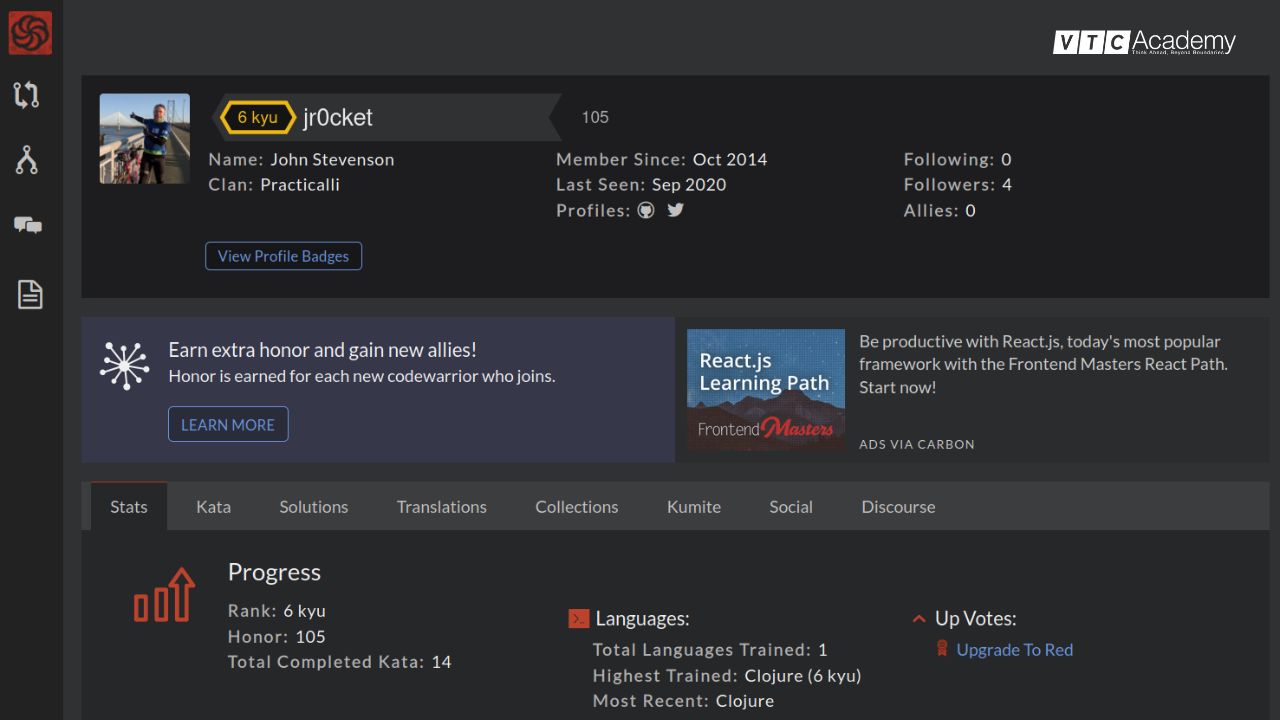Click the Codewars logo in sidebar
This screenshot has height=720, width=1280.
click(30, 33)
